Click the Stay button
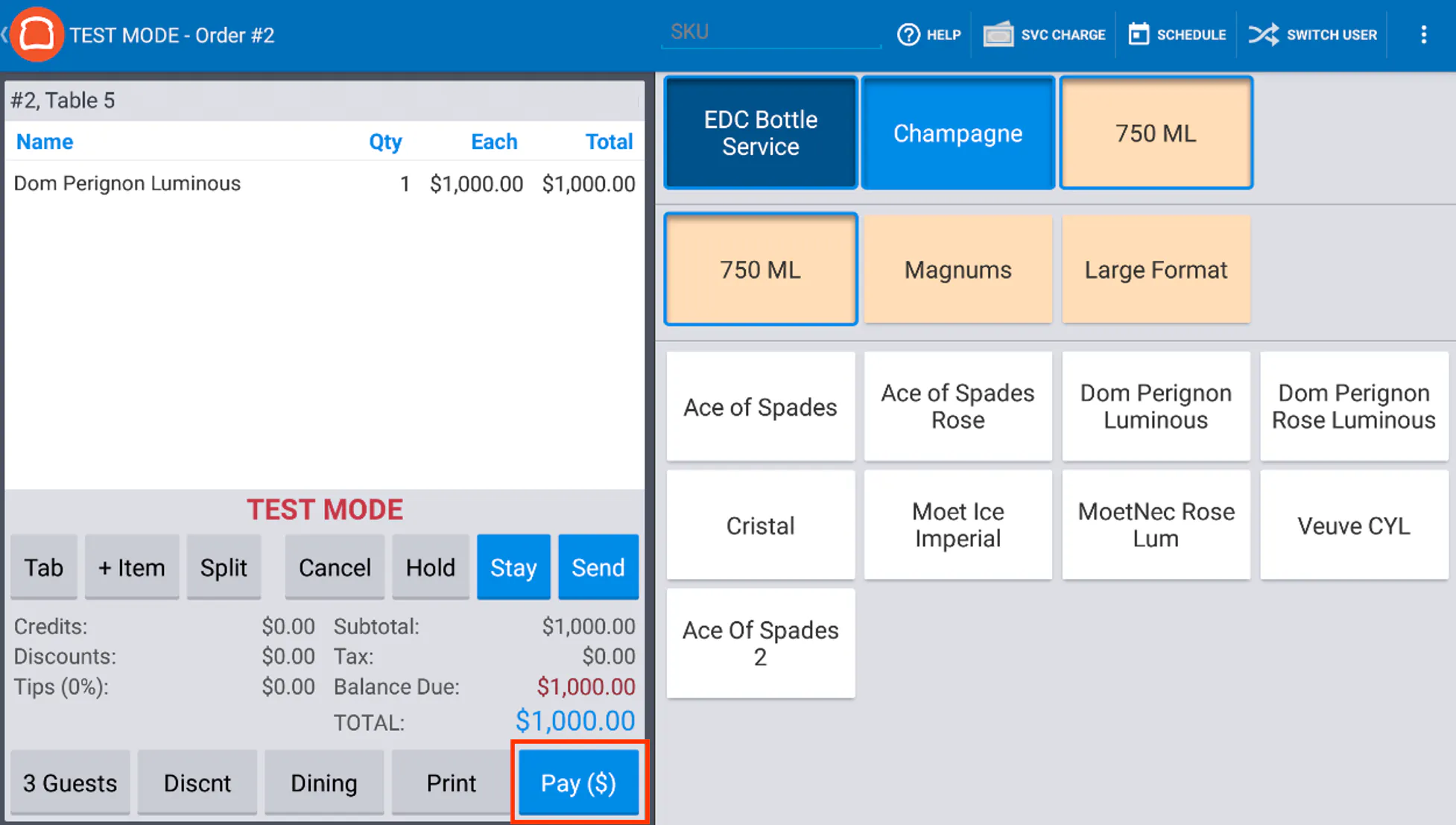This screenshot has width=1456, height=825. point(513,567)
